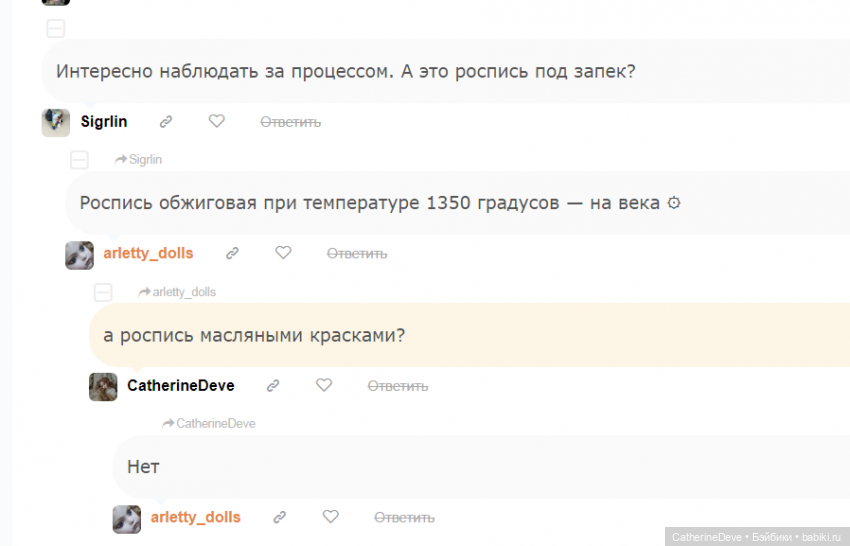Image resolution: width=850 pixels, height=546 pixels.
Task: Reply to CatherineDeve with Ответить
Action: (x=397, y=386)
